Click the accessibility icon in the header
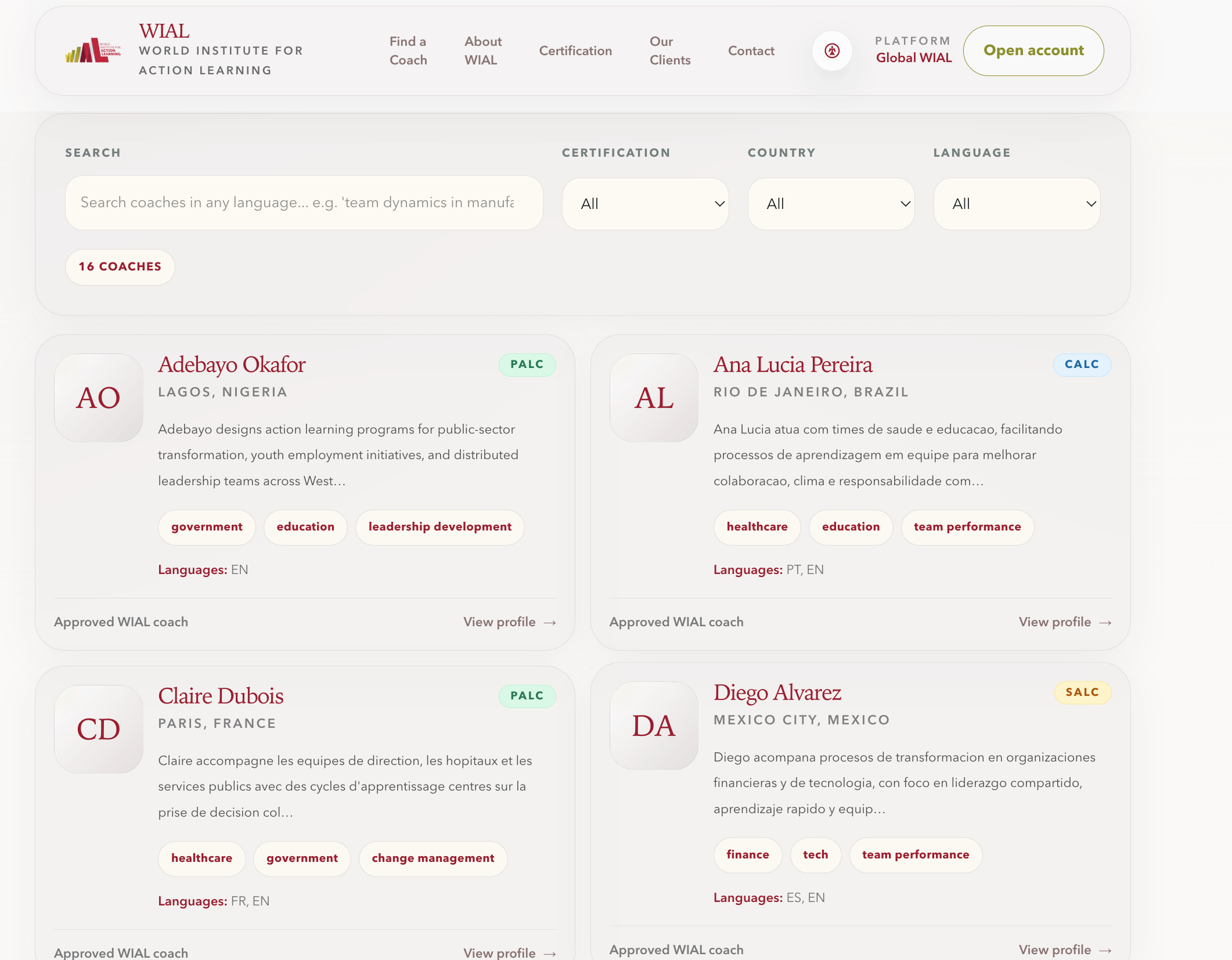This screenshot has width=1232, height=960. 832,51
